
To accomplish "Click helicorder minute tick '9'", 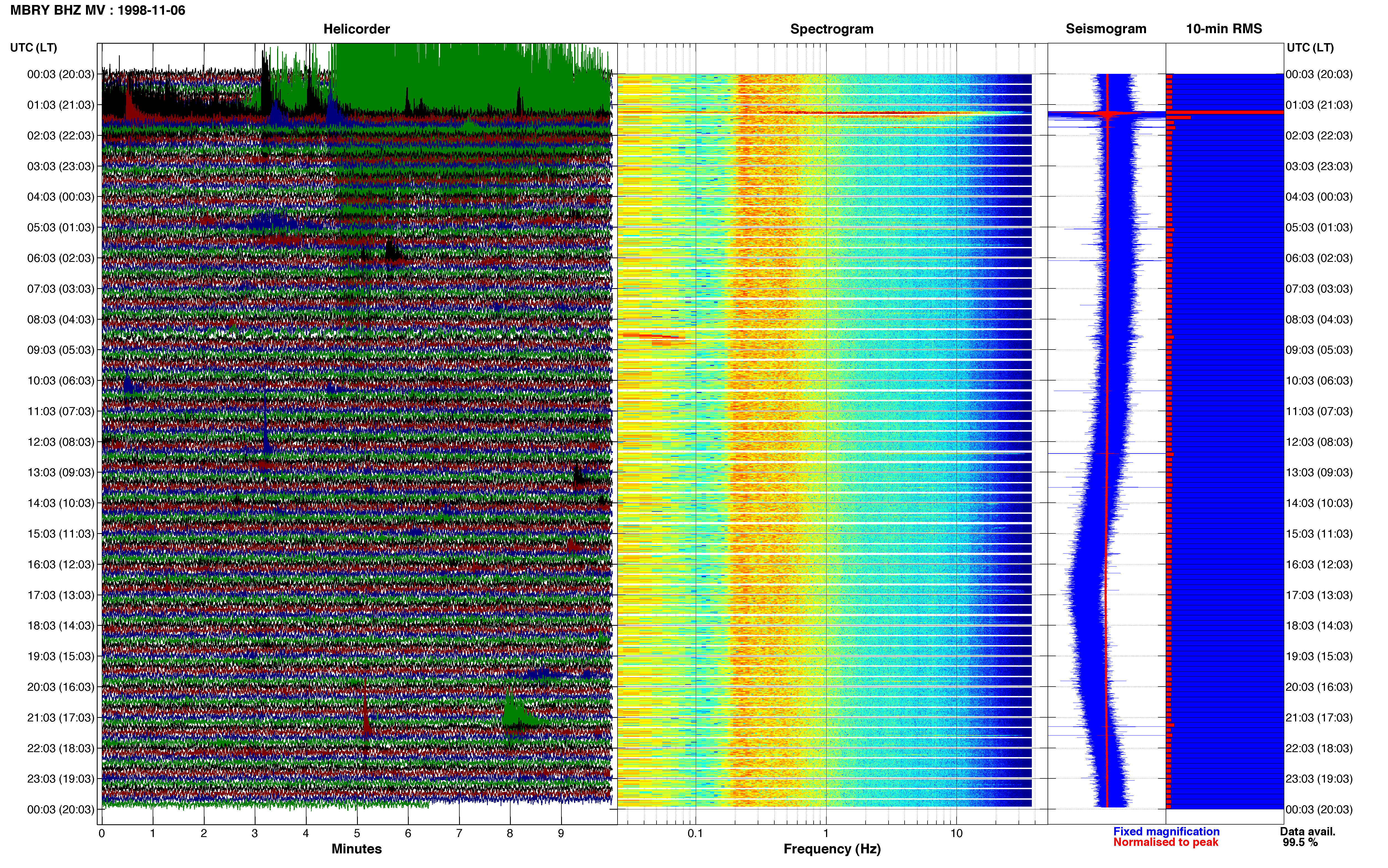I will click(x=561, y=833).
